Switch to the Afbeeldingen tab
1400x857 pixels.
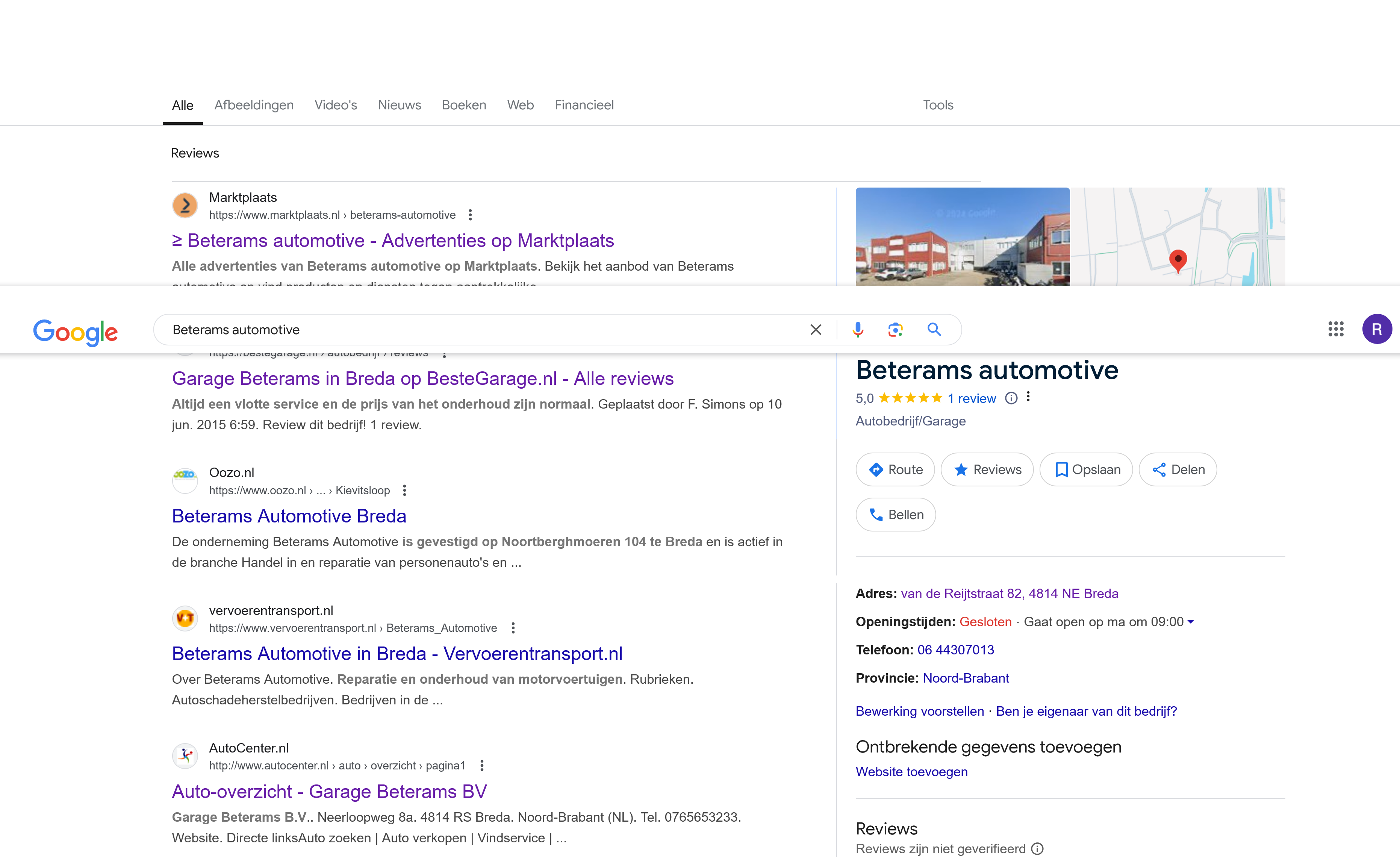click(x=253, y=105)
